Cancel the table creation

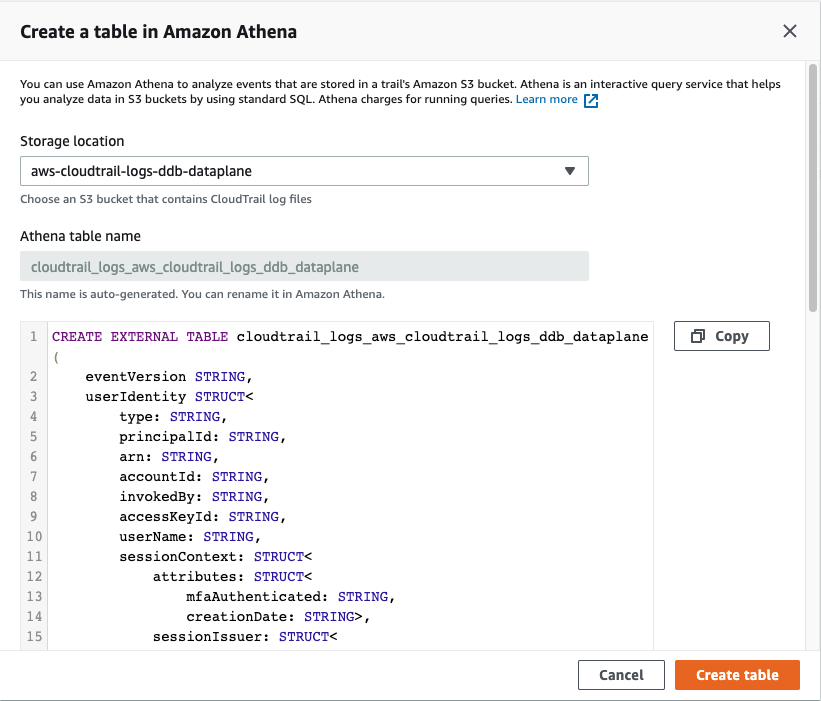point(621,674)
